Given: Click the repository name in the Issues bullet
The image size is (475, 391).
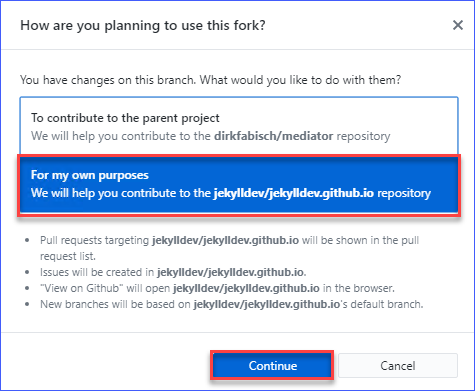Looking at the screenshot, I should [230, 272].
